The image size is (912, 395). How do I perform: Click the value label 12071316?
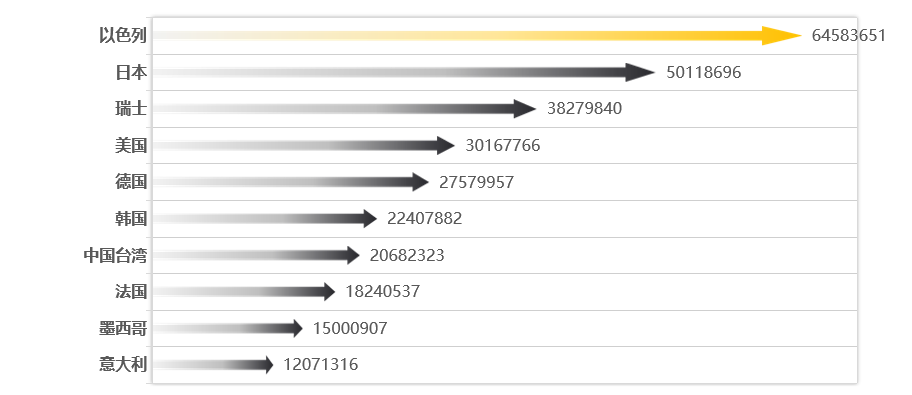coord(320,365)
